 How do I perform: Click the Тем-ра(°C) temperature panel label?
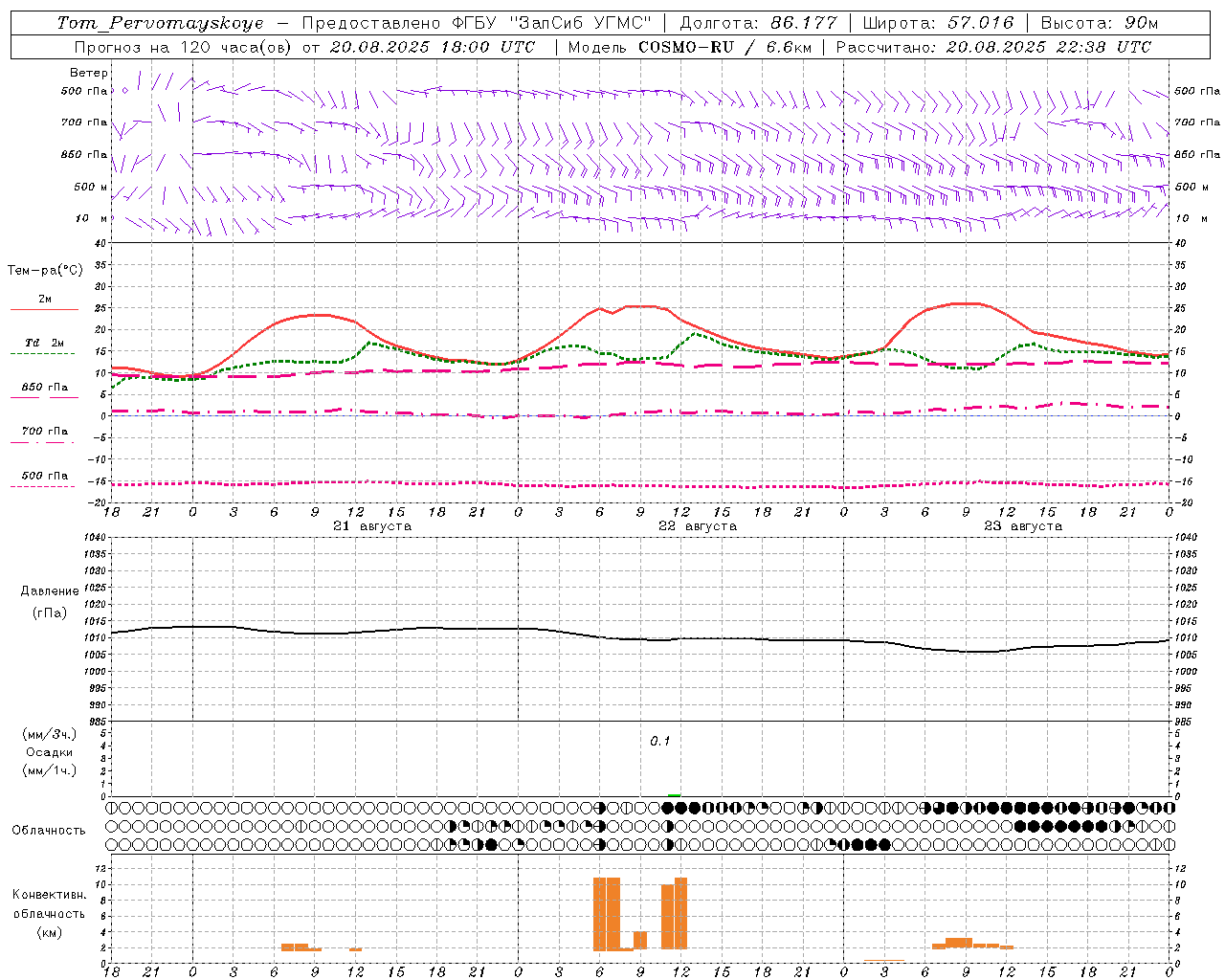[x=45, y=271]
